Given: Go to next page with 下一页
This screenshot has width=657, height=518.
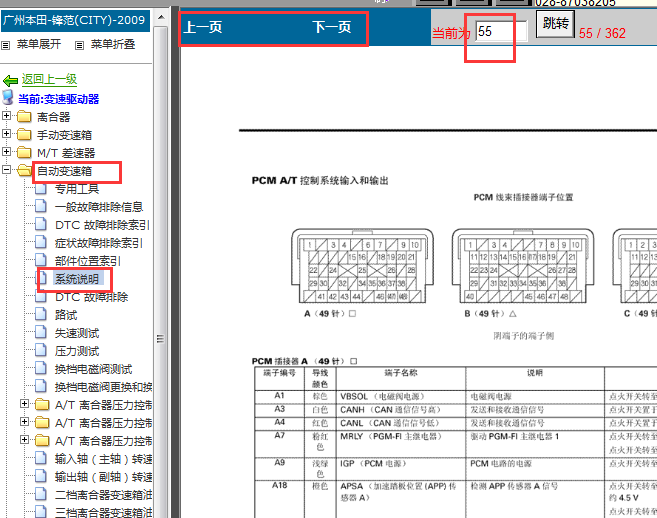Looking at the screenshot, I should pyautogui.click(x=331, y=28).
